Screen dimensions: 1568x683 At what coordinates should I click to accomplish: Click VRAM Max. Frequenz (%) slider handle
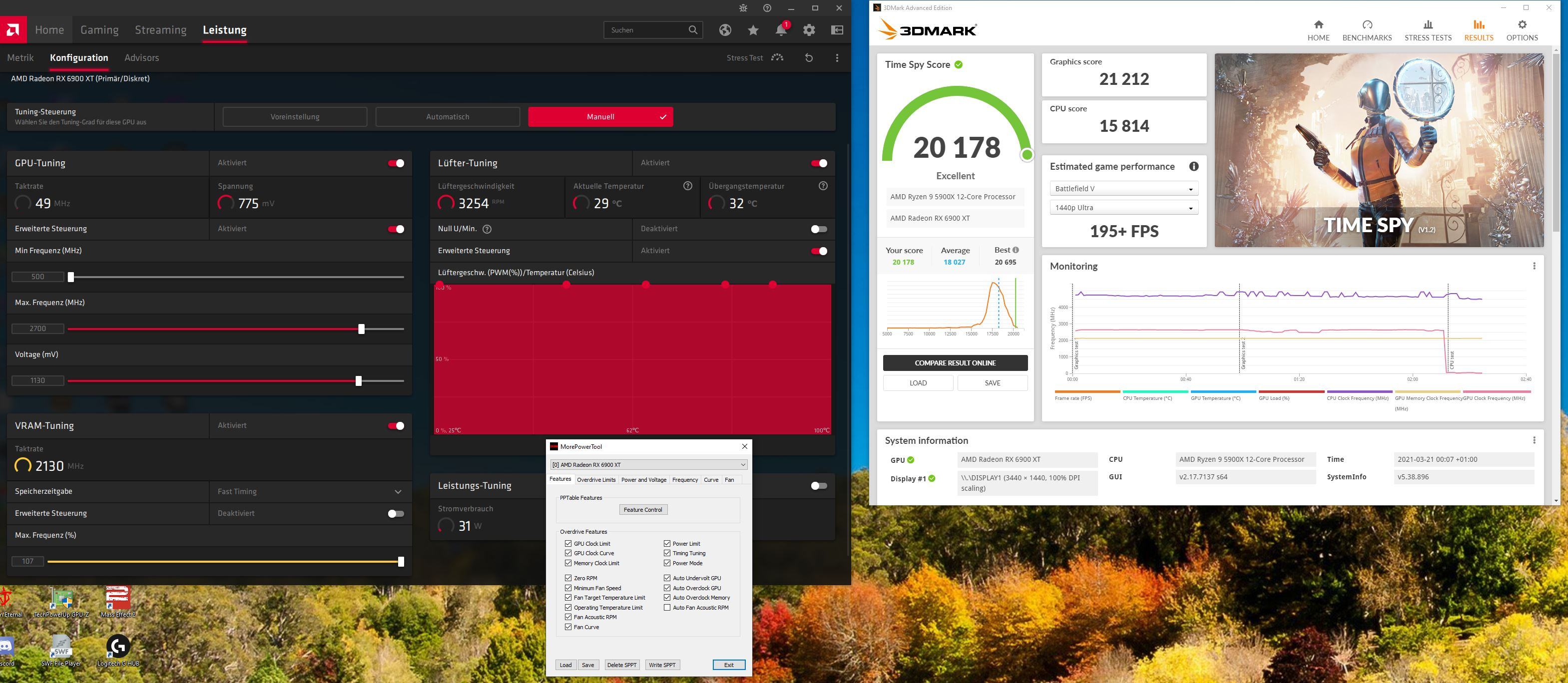401,561
